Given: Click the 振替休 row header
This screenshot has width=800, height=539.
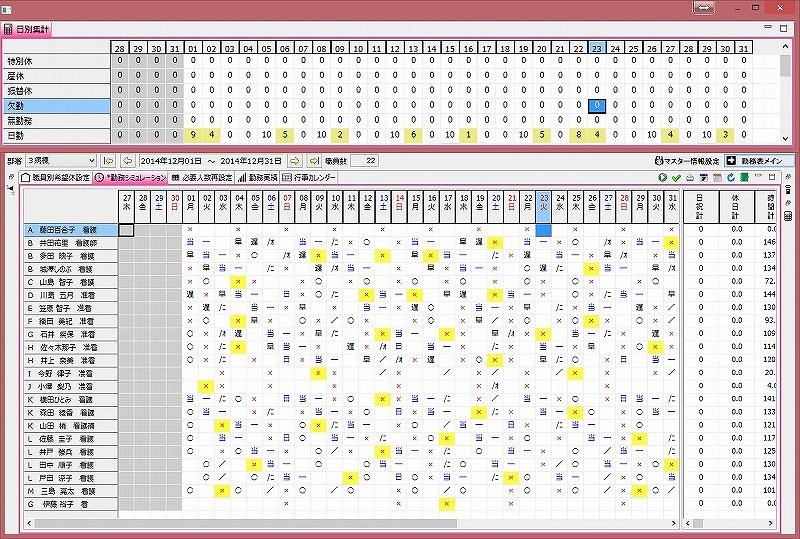Looking at the screenshot, I should 57,91.
